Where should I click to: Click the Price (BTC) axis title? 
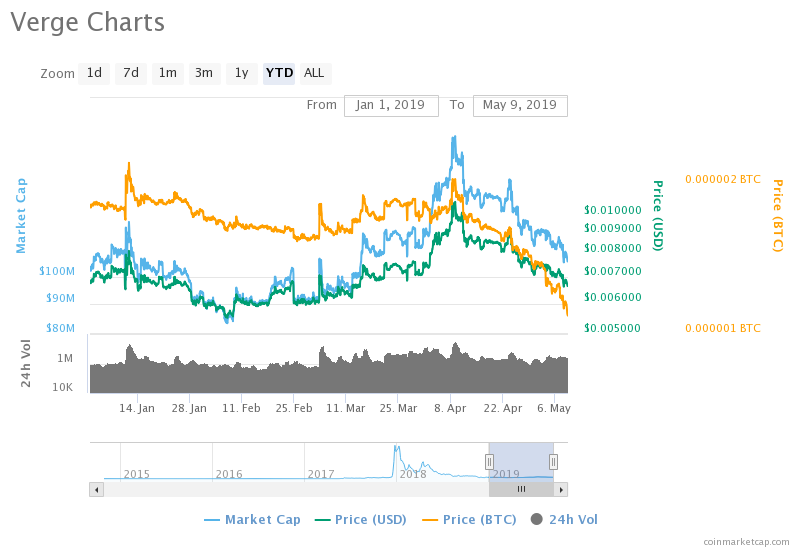[778, 216]
